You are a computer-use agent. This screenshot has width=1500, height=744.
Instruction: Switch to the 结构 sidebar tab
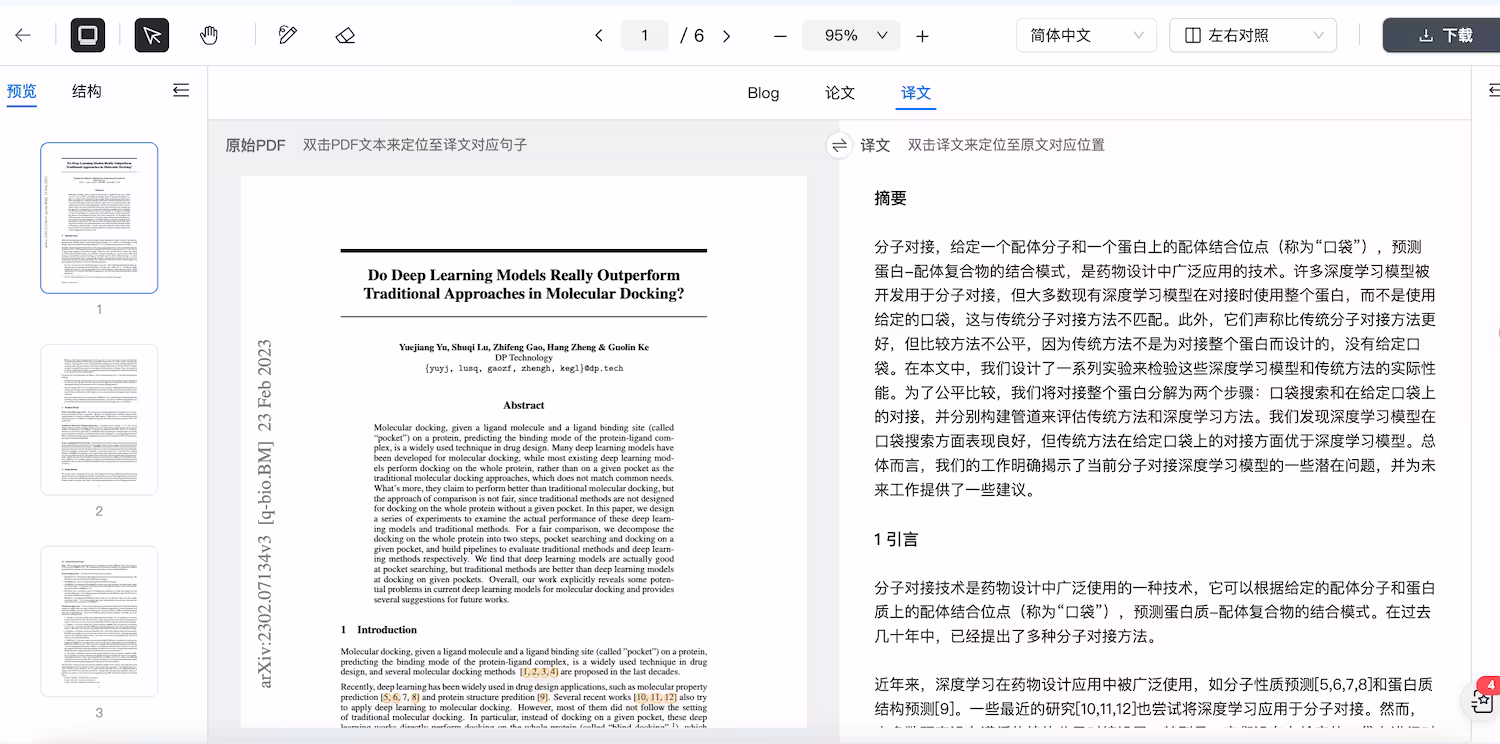coord(86,90)
